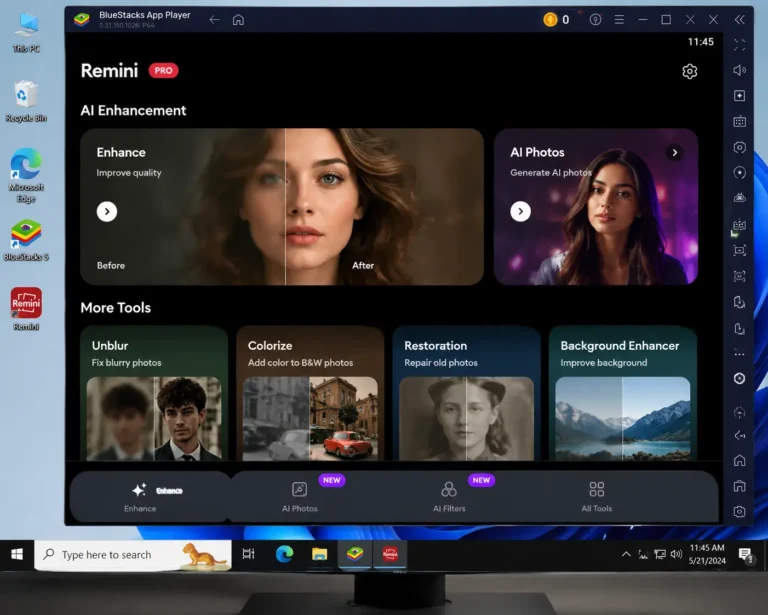The height and width of the screenshot is (615, 768).
Task: Select BlueStacks 5 desktop shortcut
Action: pos(26,241)
